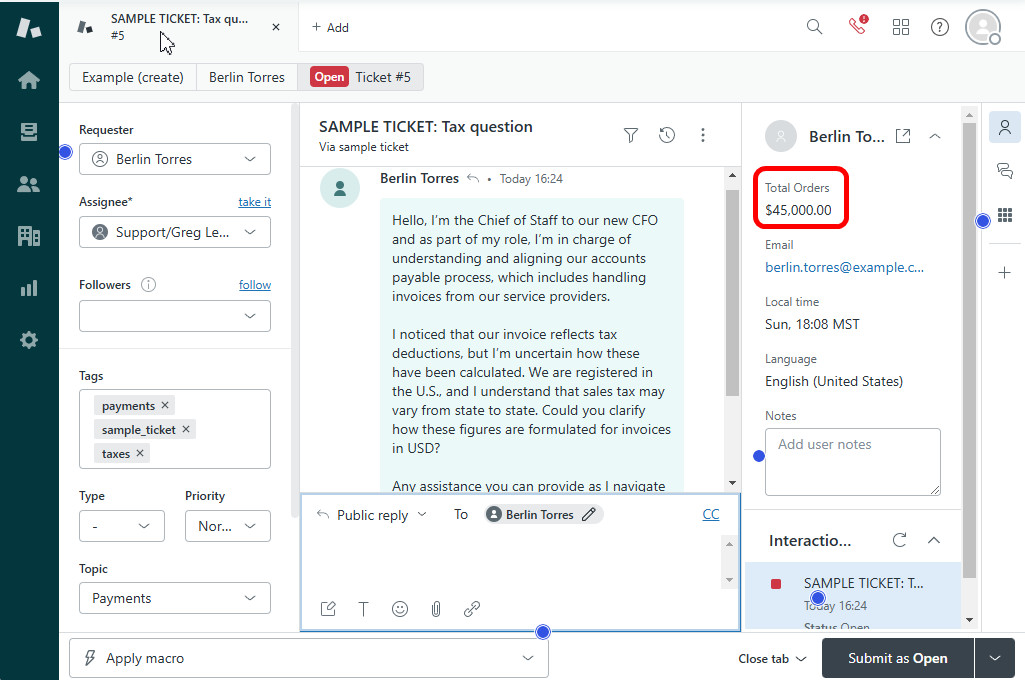The height and width of the screenshot is (680, 1025).
Task: Open the Conversations panel on the right rail
Action: (1004, 173)
